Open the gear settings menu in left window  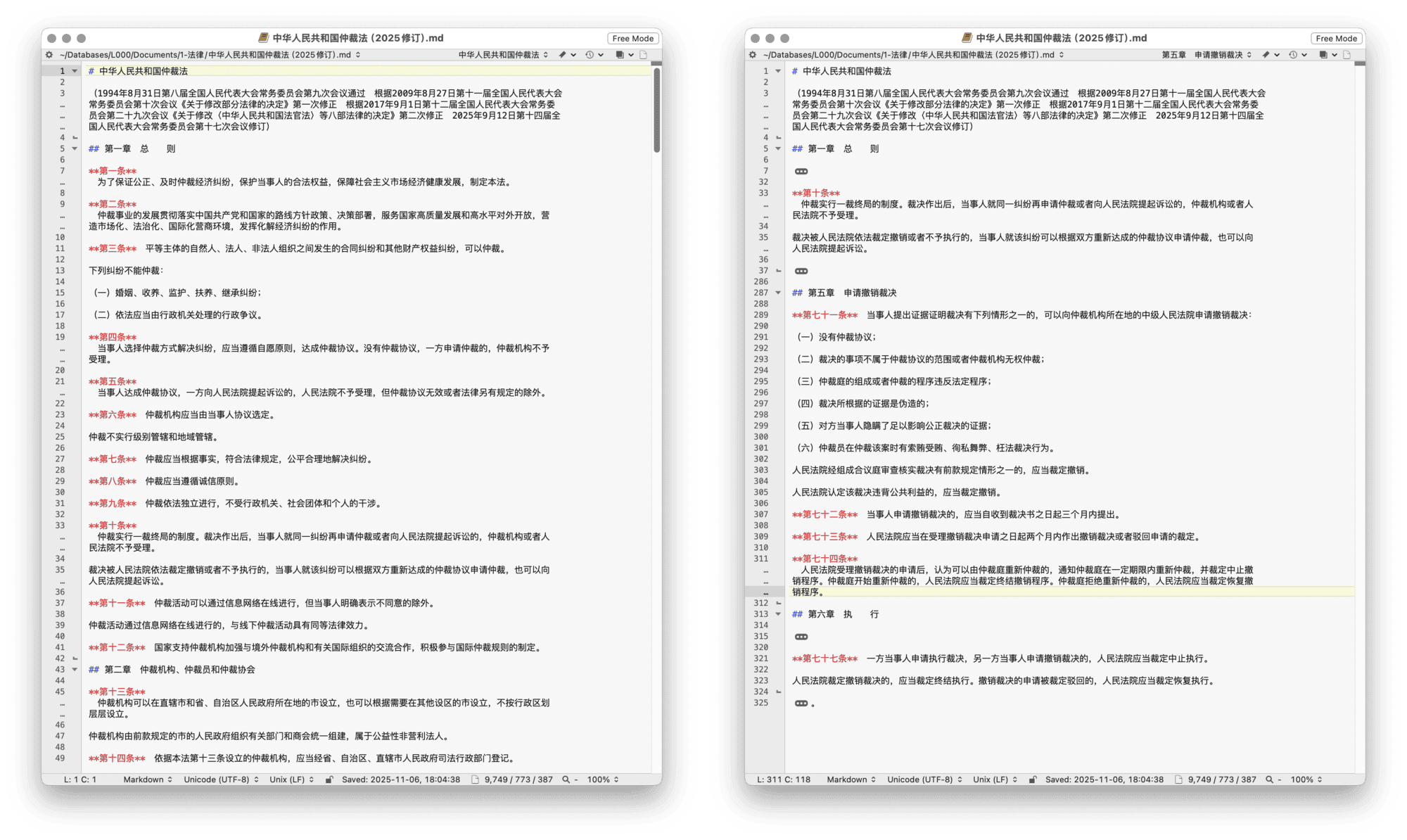pos(49,55)
